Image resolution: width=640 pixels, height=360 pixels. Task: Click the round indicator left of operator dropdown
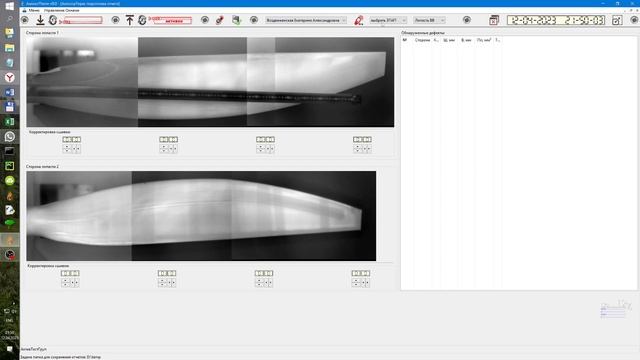254,20
